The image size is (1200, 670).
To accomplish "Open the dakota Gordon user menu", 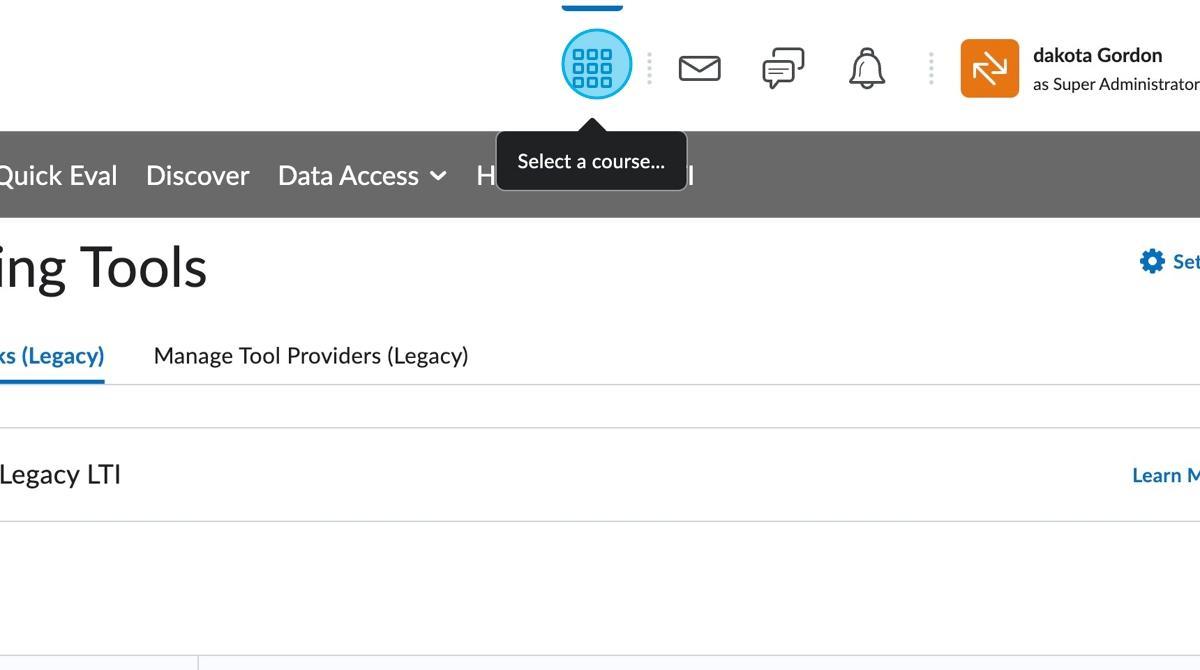I will [x=1097, y=56].
